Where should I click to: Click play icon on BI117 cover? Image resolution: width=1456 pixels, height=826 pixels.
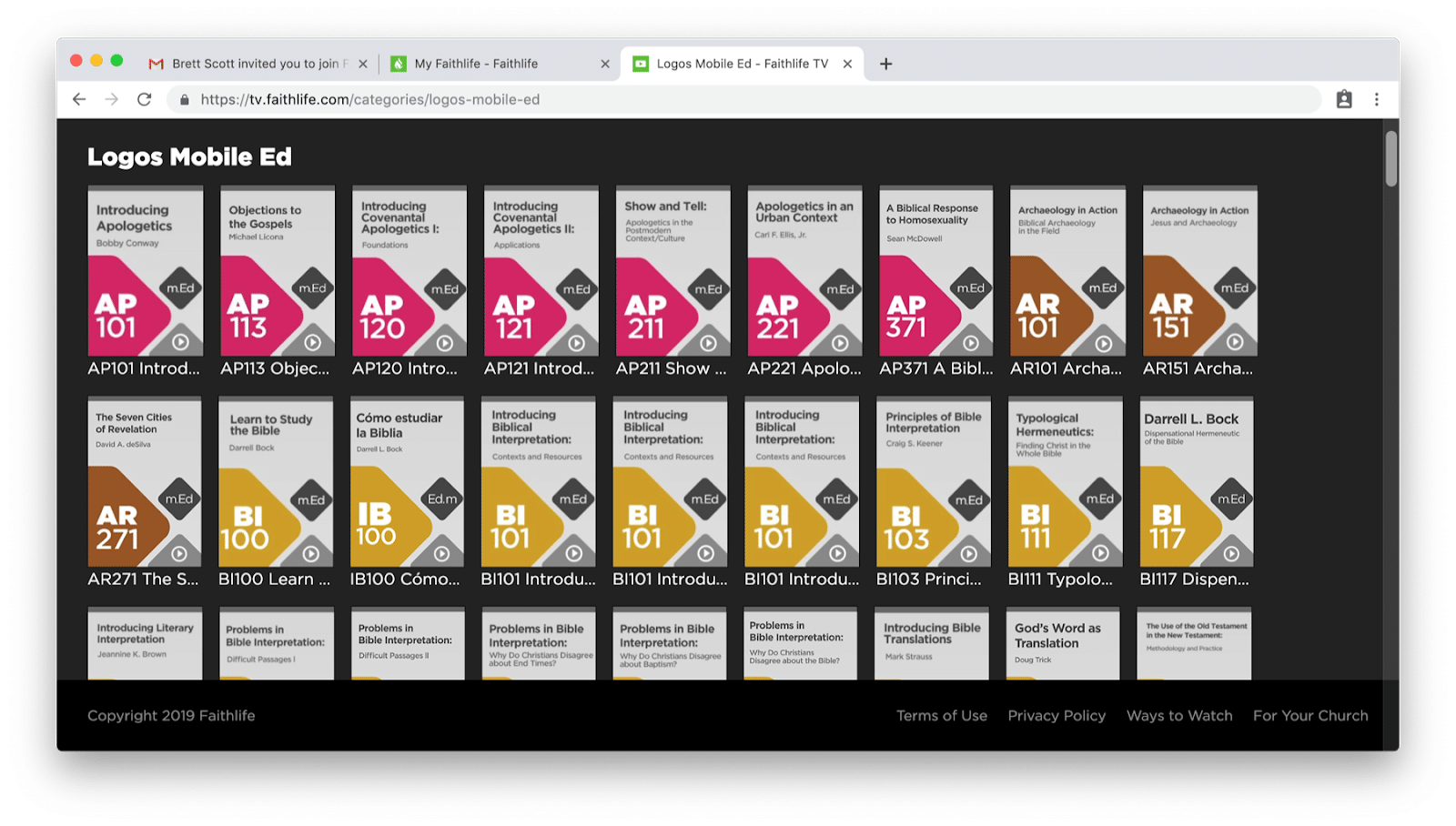[1231, 553]
